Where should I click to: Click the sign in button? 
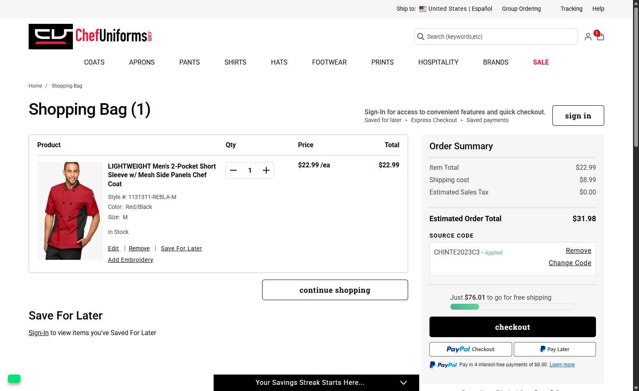[x=578, y=116]
